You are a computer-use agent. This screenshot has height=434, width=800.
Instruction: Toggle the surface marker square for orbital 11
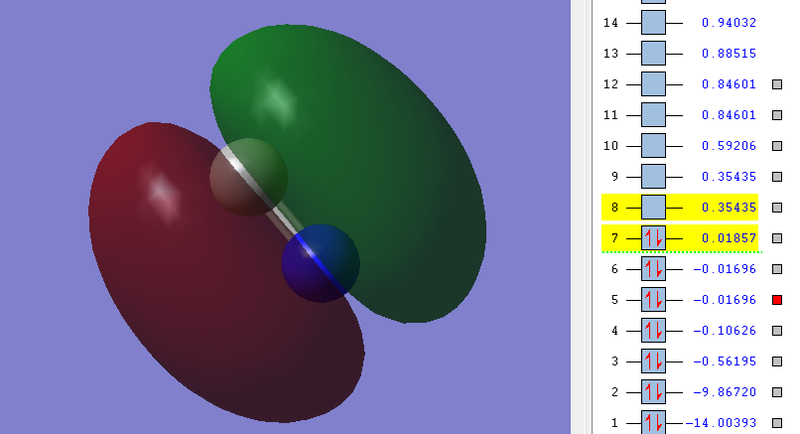pos(777,115)
